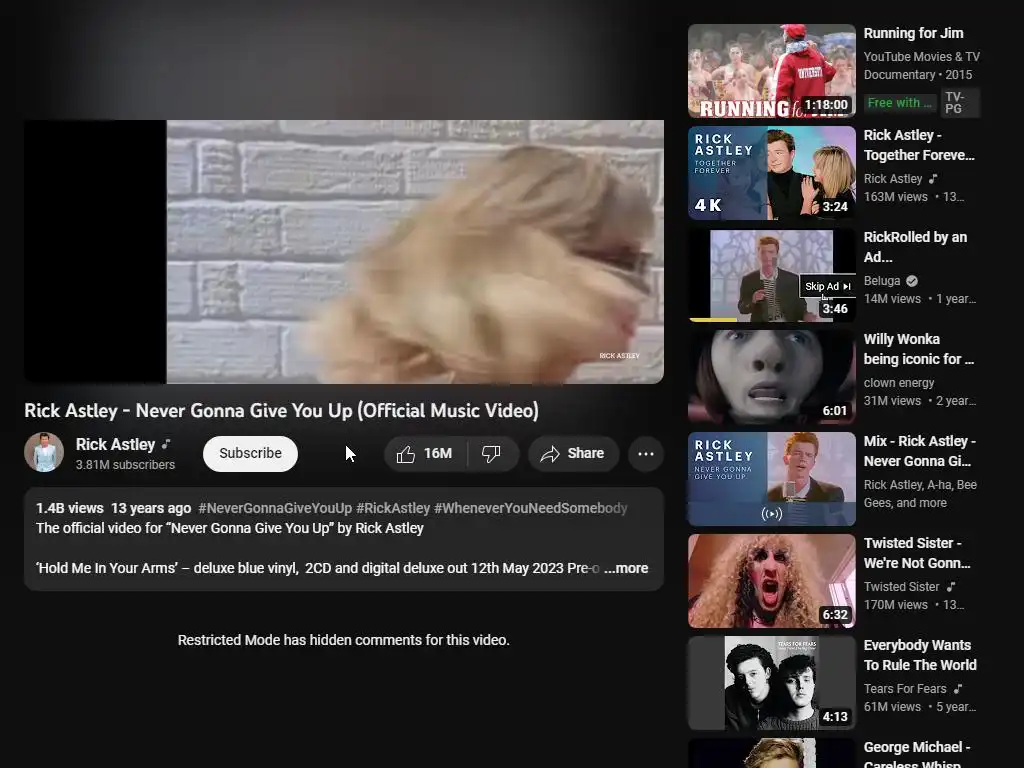Click the 61M views text
This screenshot has height=768, width=1024.
point(892,707)
